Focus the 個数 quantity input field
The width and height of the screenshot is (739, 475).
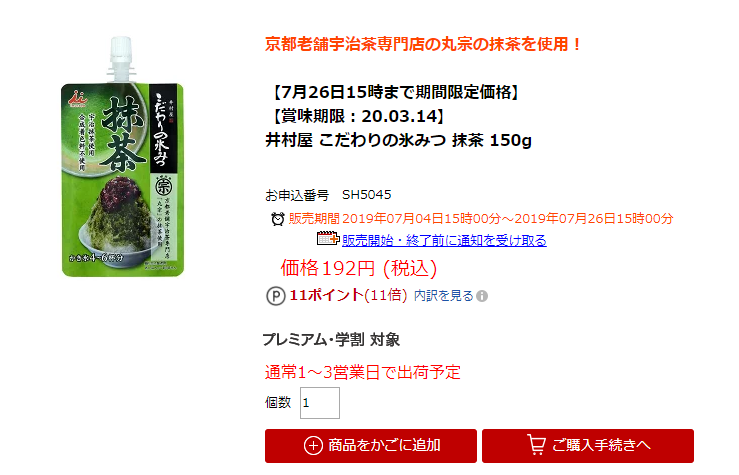pyautogui.click(x=320, y=403)
